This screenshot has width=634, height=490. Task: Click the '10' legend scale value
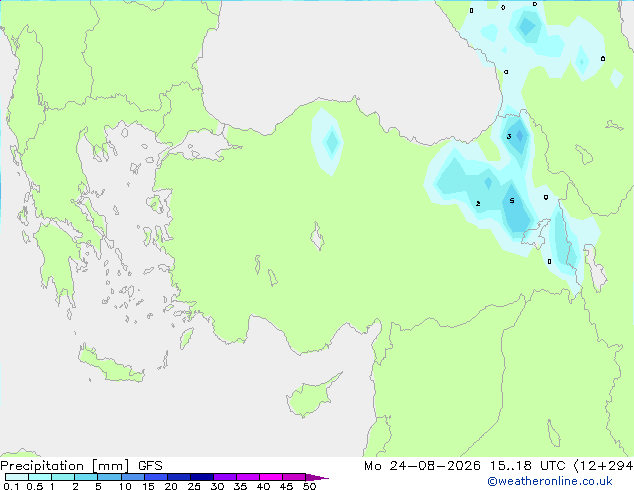[x=125, y=486]
